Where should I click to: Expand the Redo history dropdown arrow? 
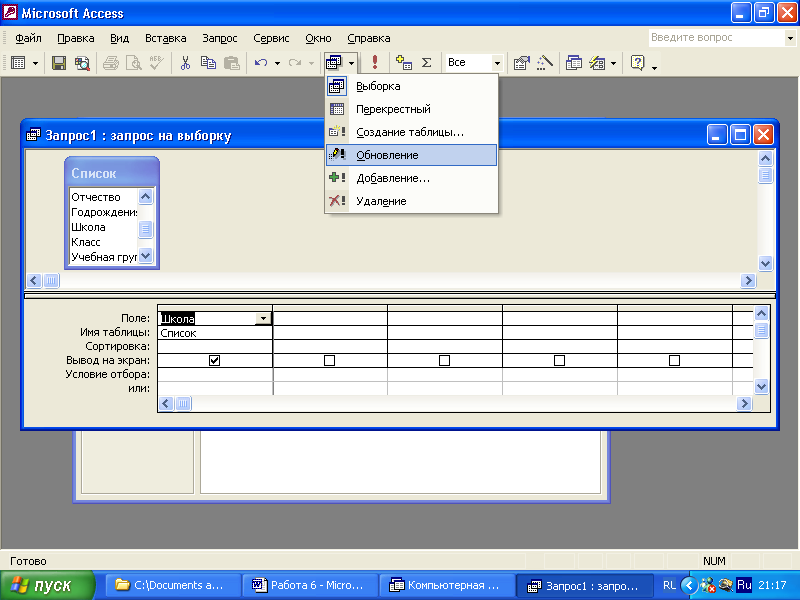311,63
